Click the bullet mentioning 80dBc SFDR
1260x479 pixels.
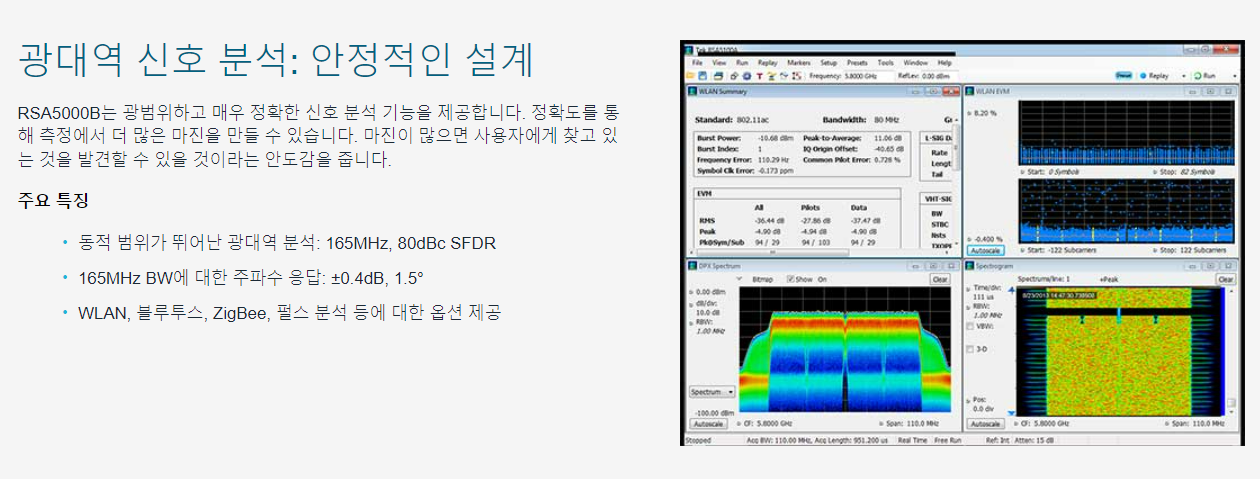point(286,243)
